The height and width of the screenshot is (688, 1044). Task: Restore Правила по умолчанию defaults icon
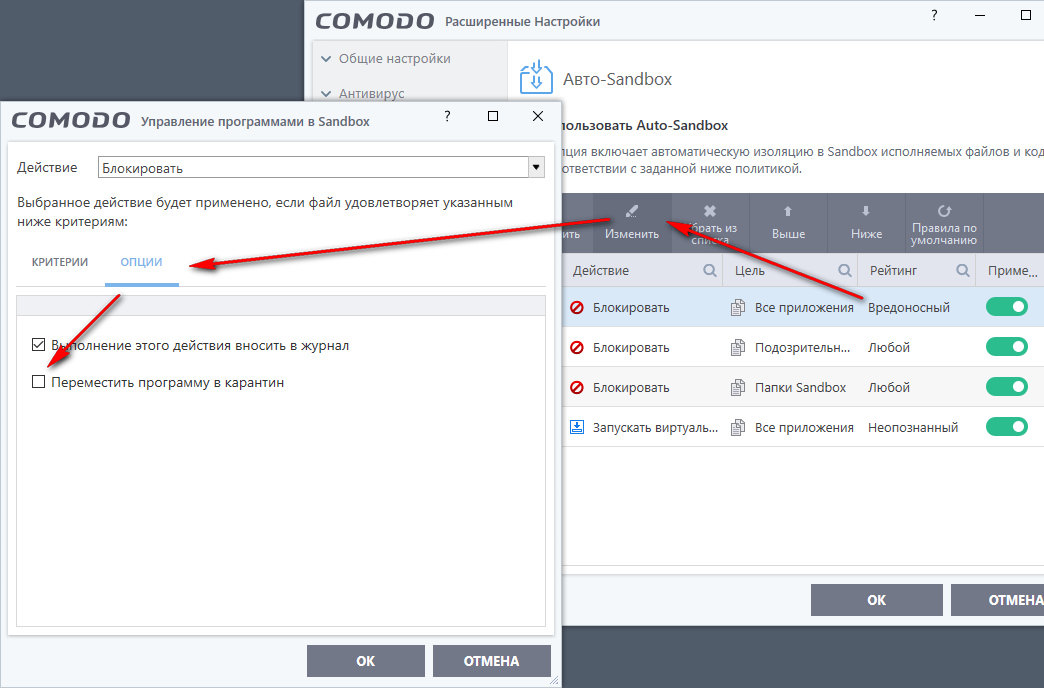(x=944, y=211)
